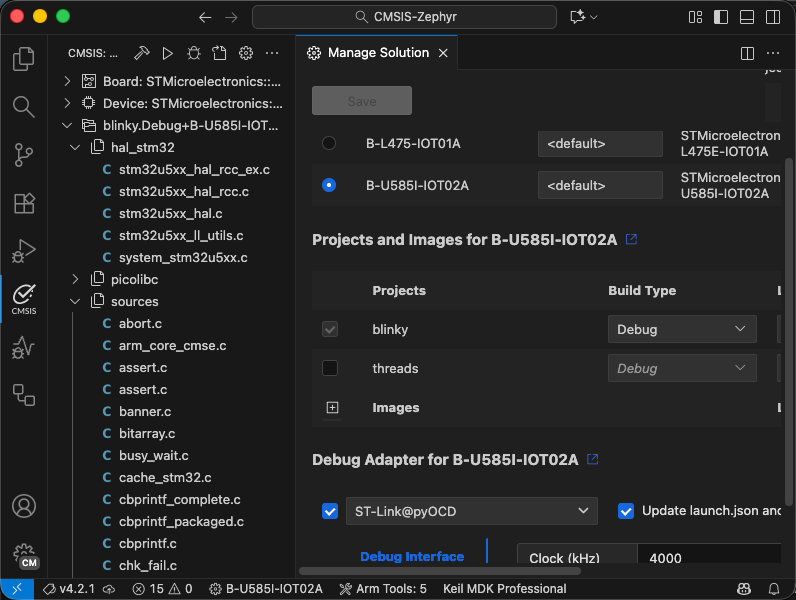This screenshot has height=600, width=796.
Task: Expand the Board: STMicroelectronics node
Action: click(x=67, y=81)
